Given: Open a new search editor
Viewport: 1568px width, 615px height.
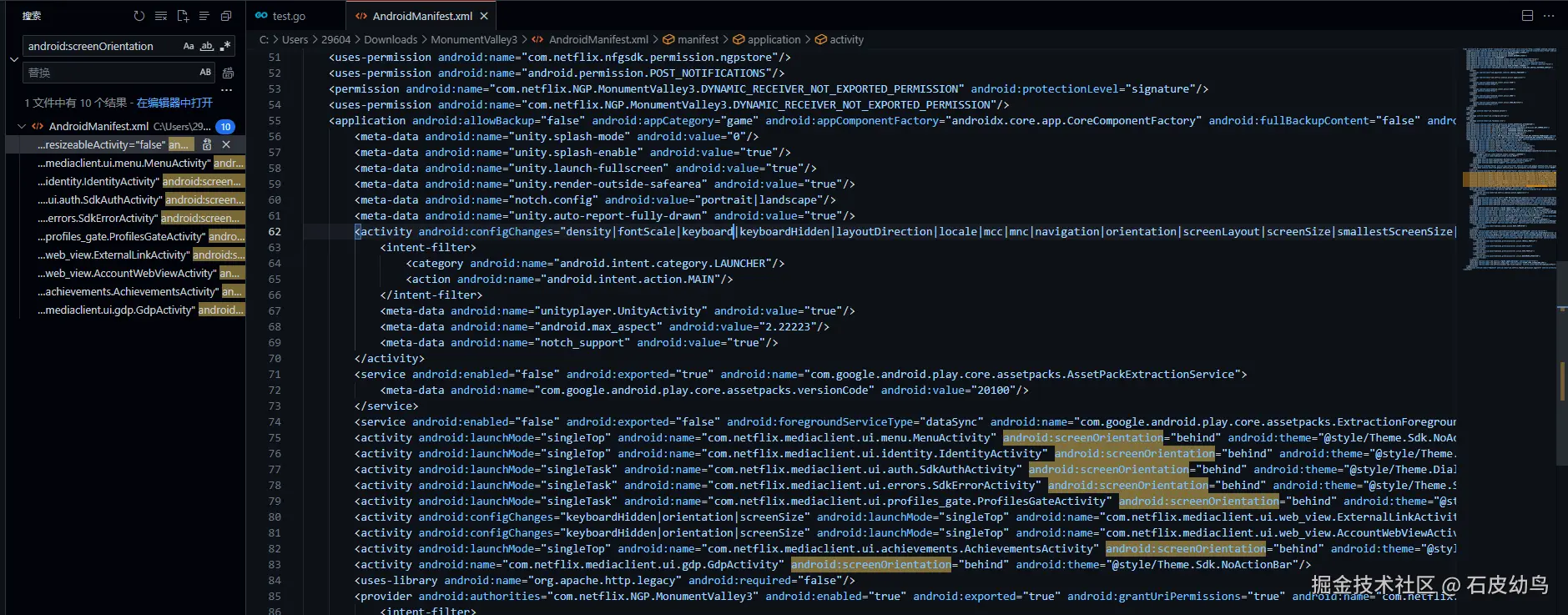Looking at the screenshot, I should coord(183,16).
